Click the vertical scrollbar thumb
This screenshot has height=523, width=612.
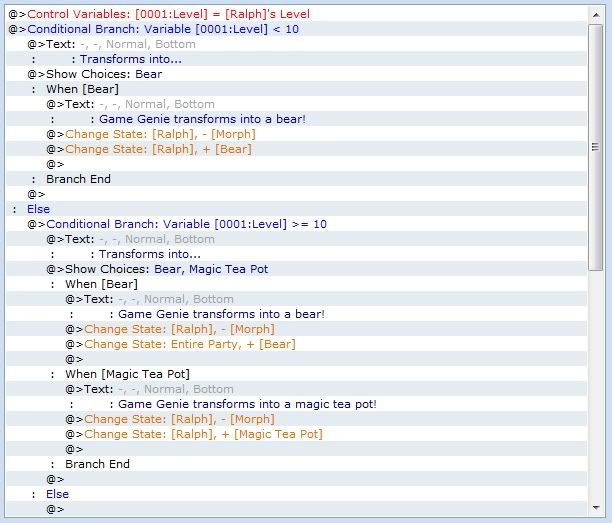[x=596, y=147]
